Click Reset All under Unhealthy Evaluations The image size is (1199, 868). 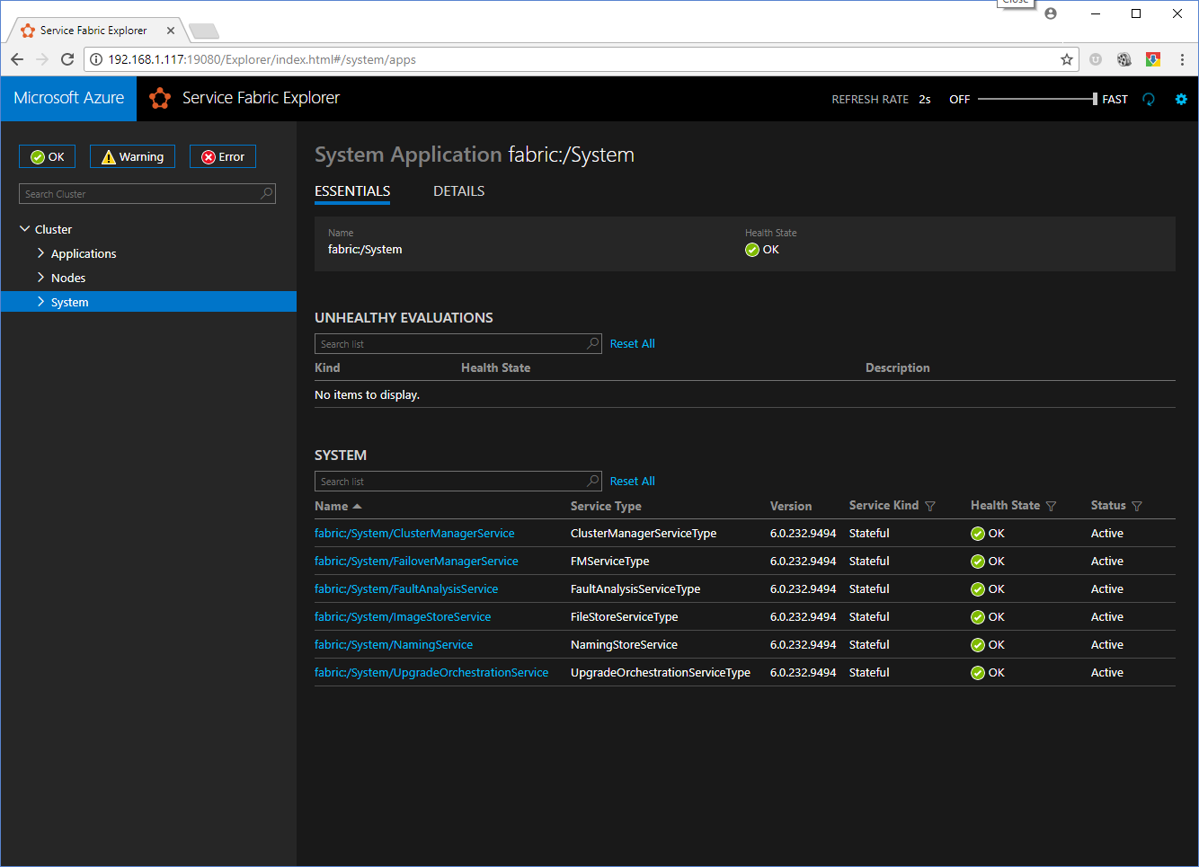[x=632, y=343]
